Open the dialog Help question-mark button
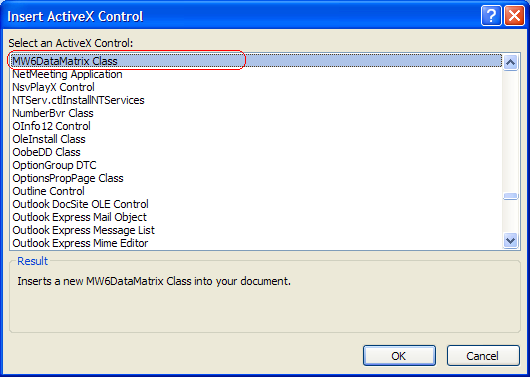Image resolution: width=530 pixels, height=377 pixels. point(491,16)
